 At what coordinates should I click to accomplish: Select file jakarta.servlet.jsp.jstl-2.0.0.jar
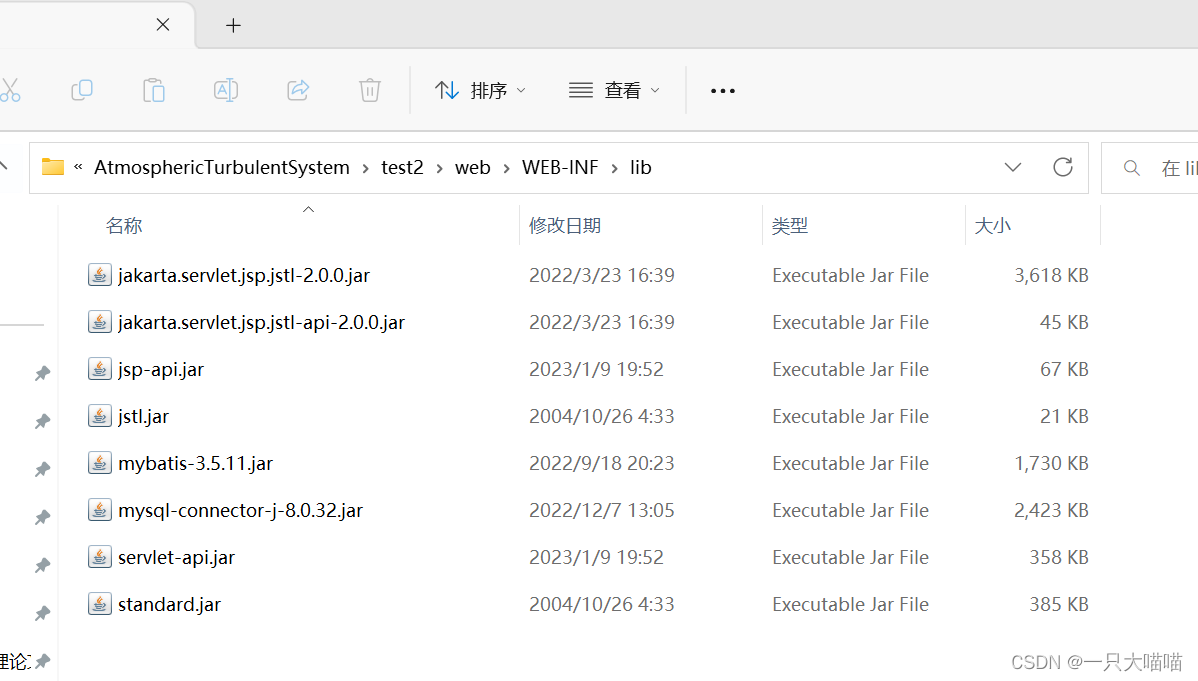pyautogui.click(x=244, y=275)
